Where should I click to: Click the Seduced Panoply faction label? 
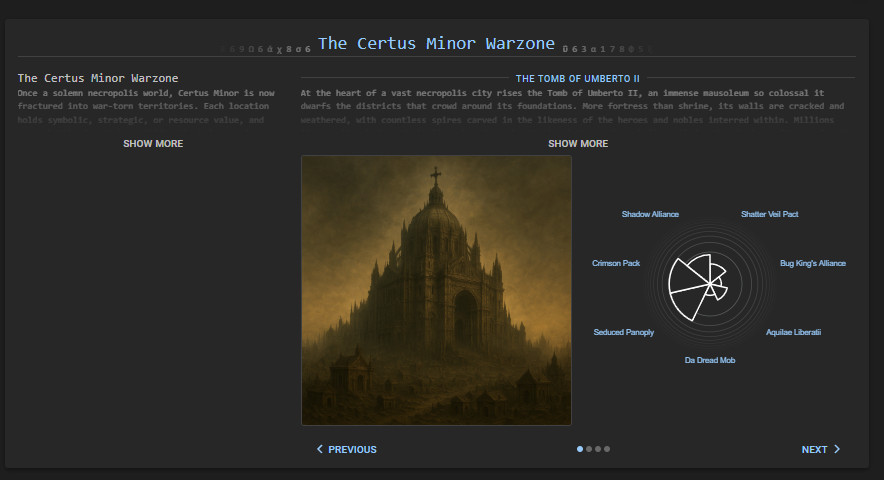point(624,332)
